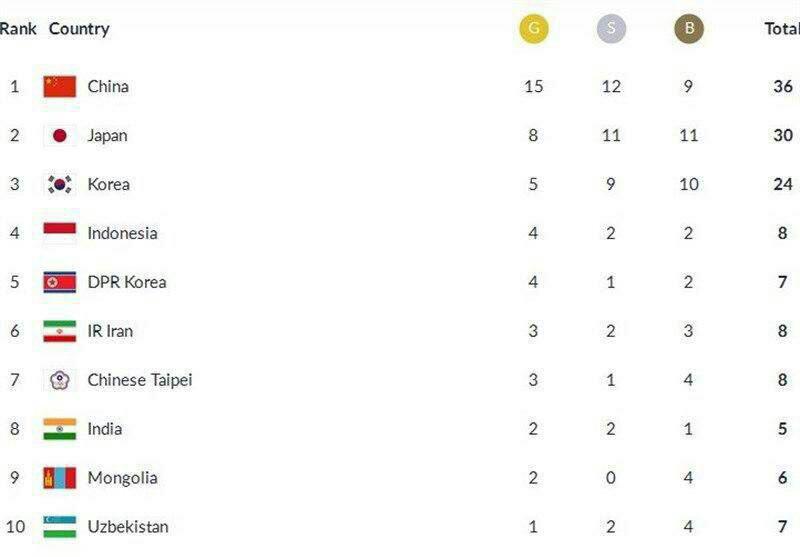Image resolution: width=800 pixels, height=557 pixels.
Task: Click the Indonesia flag icon
Action: (x=60, y=233)
